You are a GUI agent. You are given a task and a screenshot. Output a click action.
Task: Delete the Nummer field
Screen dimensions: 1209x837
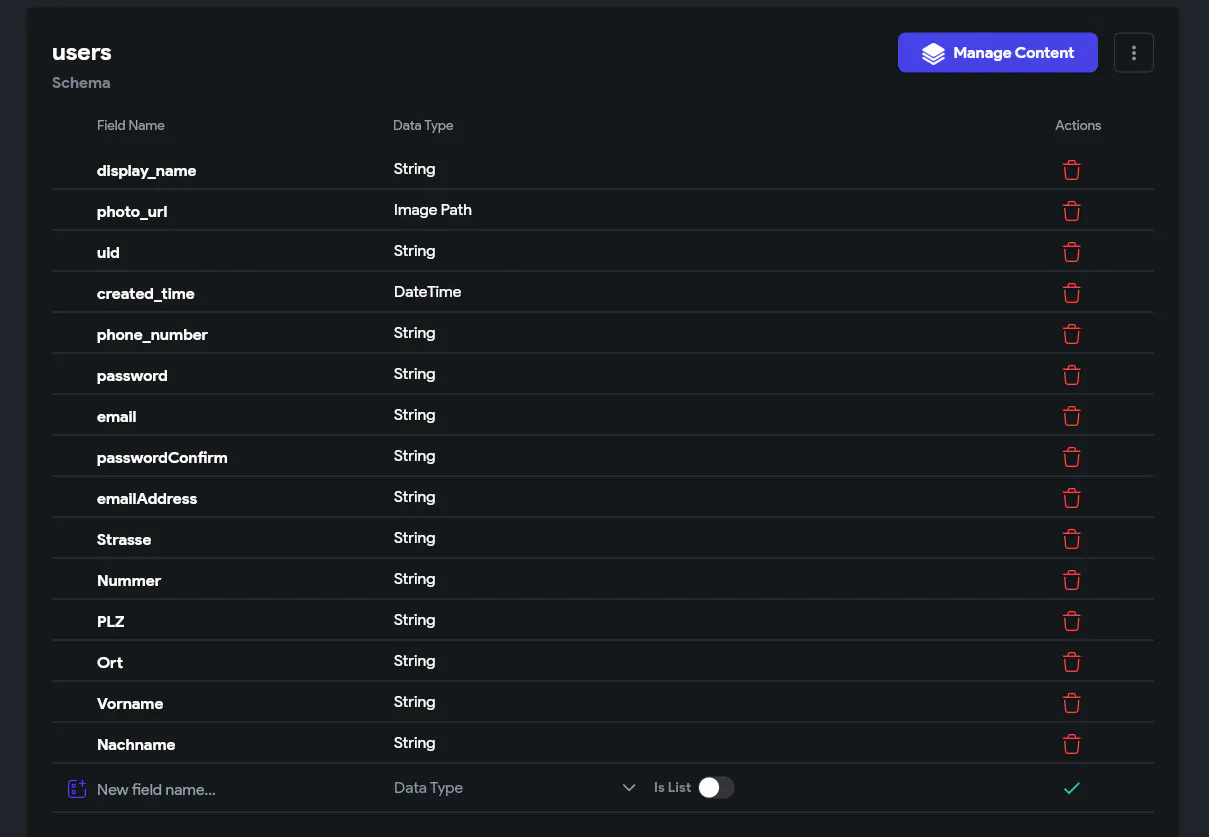tap(1071, 580)
